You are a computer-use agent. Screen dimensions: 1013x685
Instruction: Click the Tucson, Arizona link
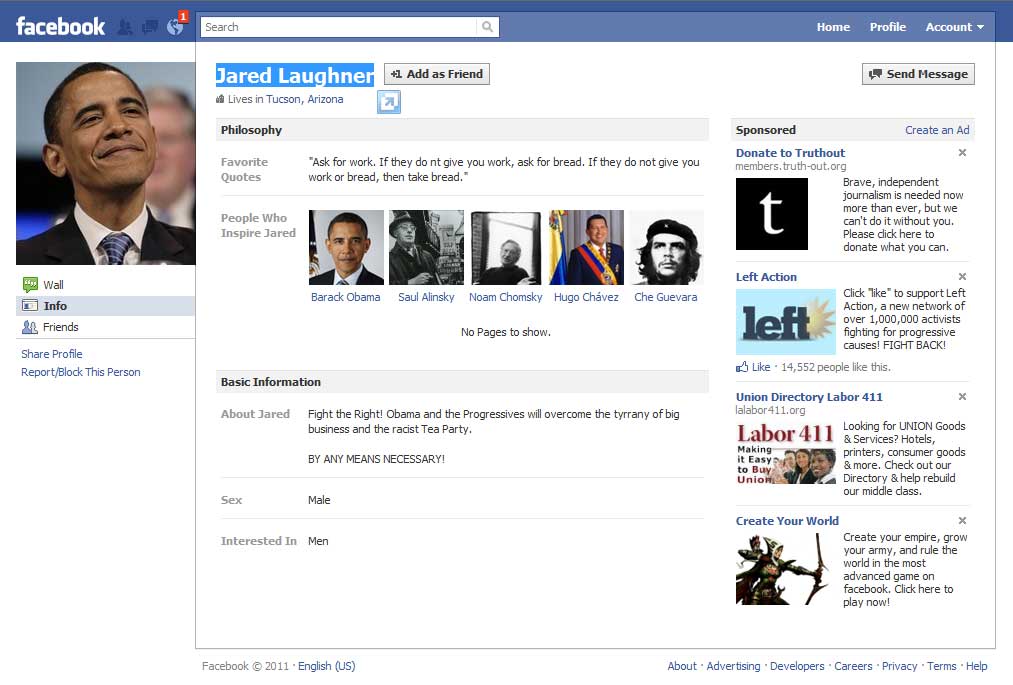[304, 100]
